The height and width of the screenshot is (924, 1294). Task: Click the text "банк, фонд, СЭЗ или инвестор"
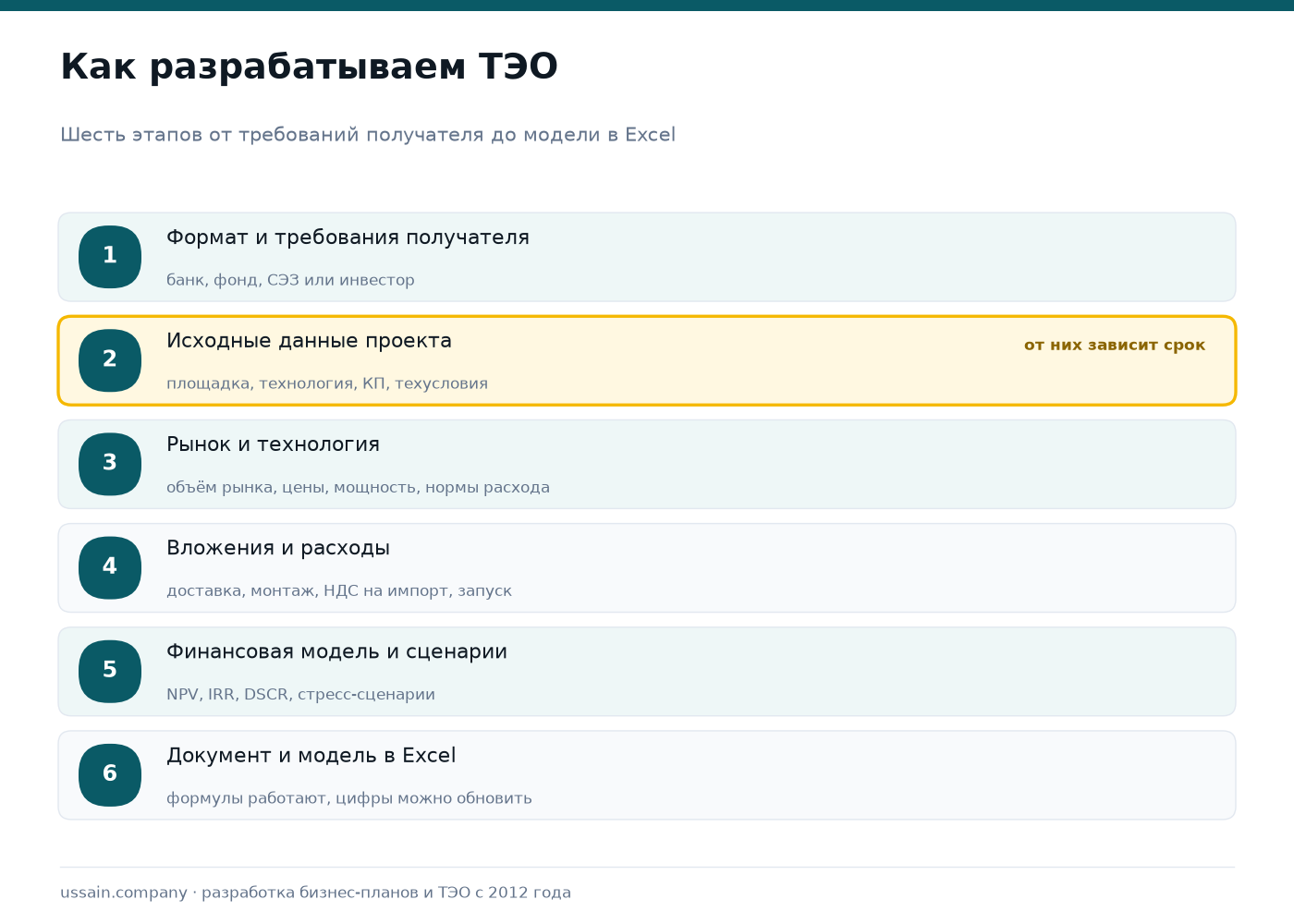[290, 280]
